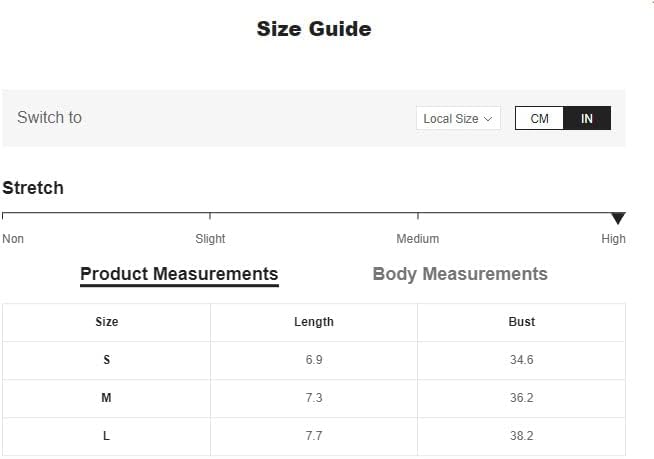Image resolution: width=654 pixels, height=459 pixels.
Task: Click the Size Guide heading
Action: point(314,29)
